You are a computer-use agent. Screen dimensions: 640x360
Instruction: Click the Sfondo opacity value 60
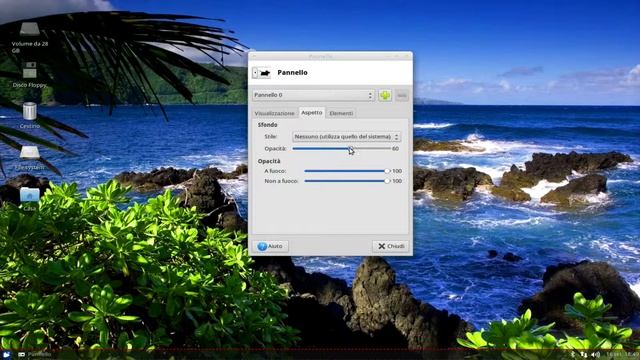395,149
